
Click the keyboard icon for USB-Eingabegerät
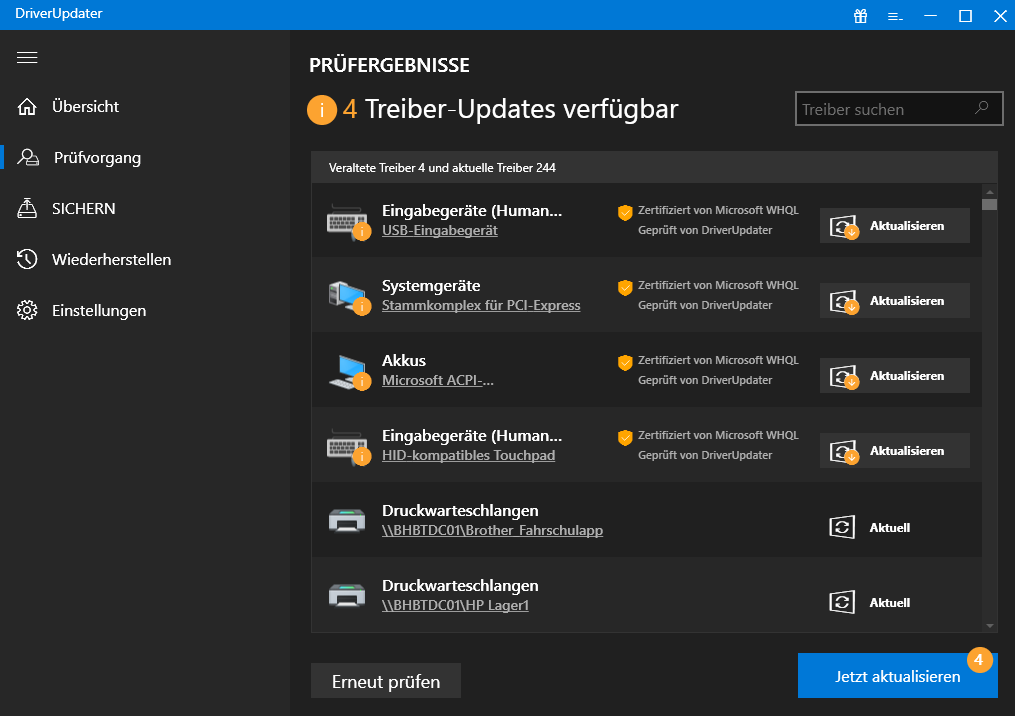tap(347, 221)
